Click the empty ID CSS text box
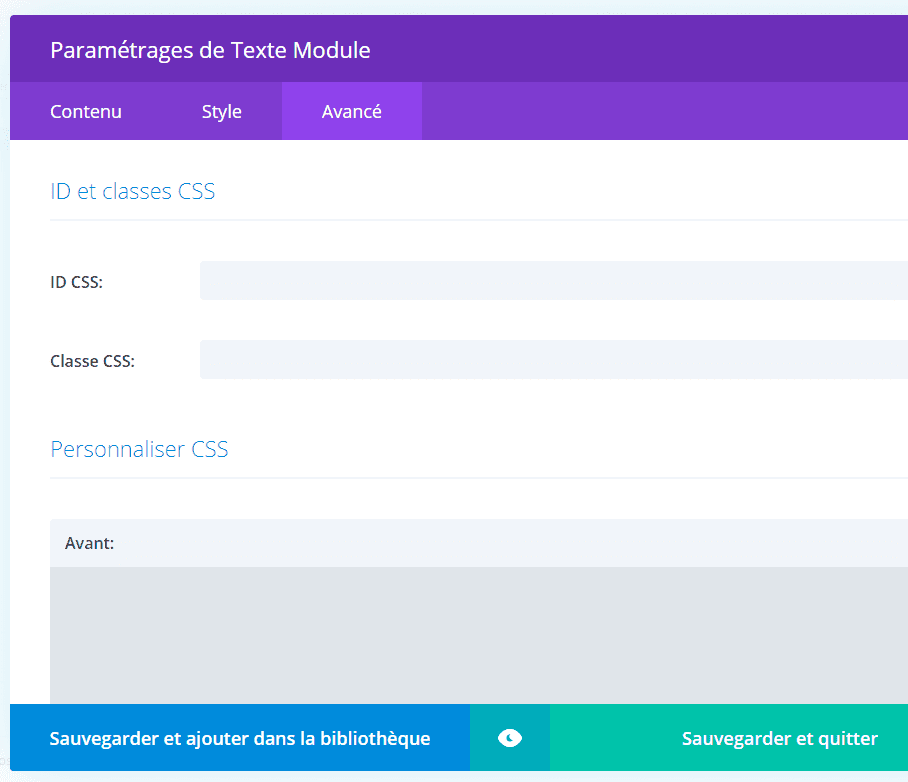Screen dimensions: 908x782 coord(550,281)
